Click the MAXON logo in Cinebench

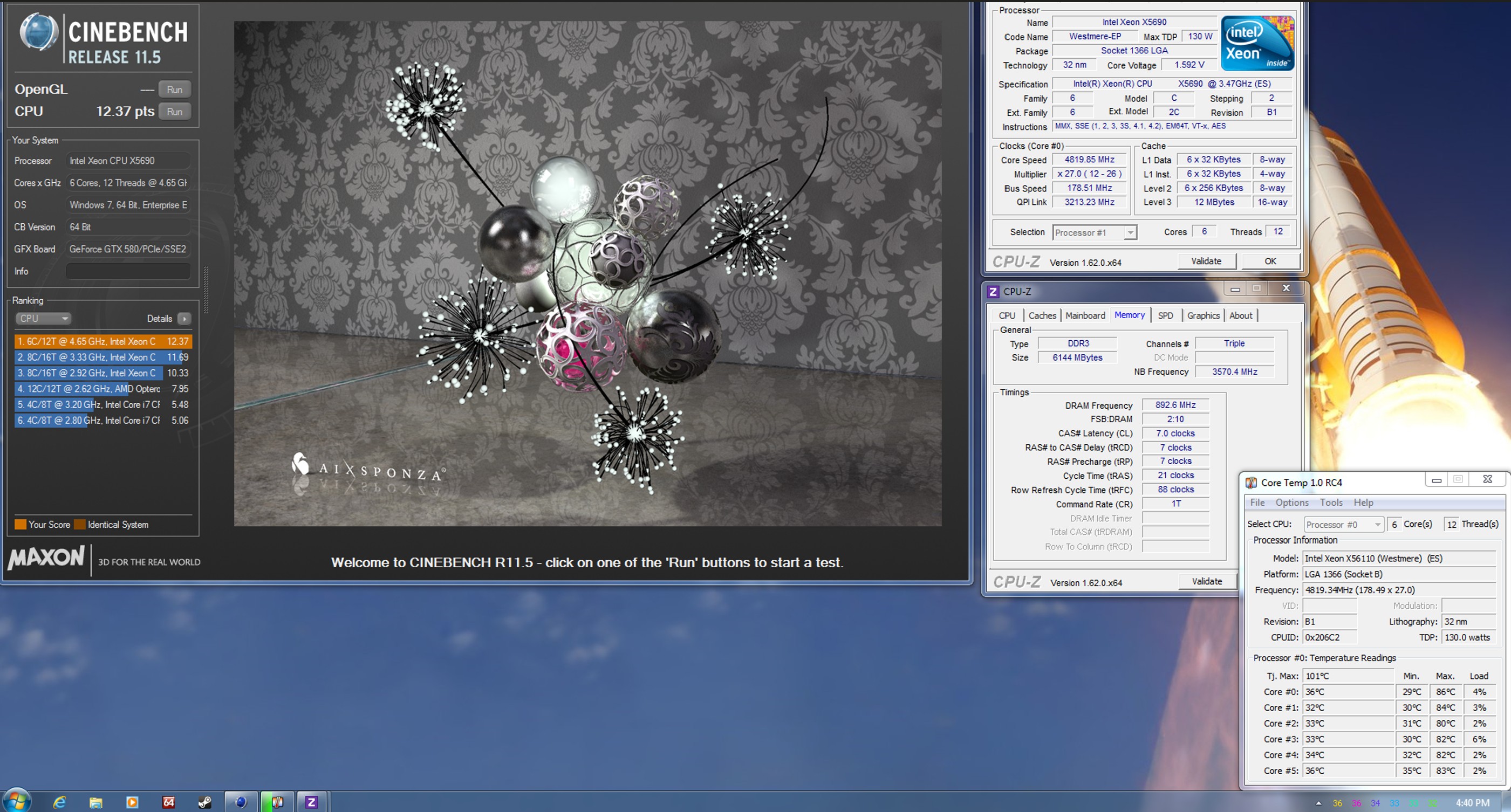pos(46,558)
